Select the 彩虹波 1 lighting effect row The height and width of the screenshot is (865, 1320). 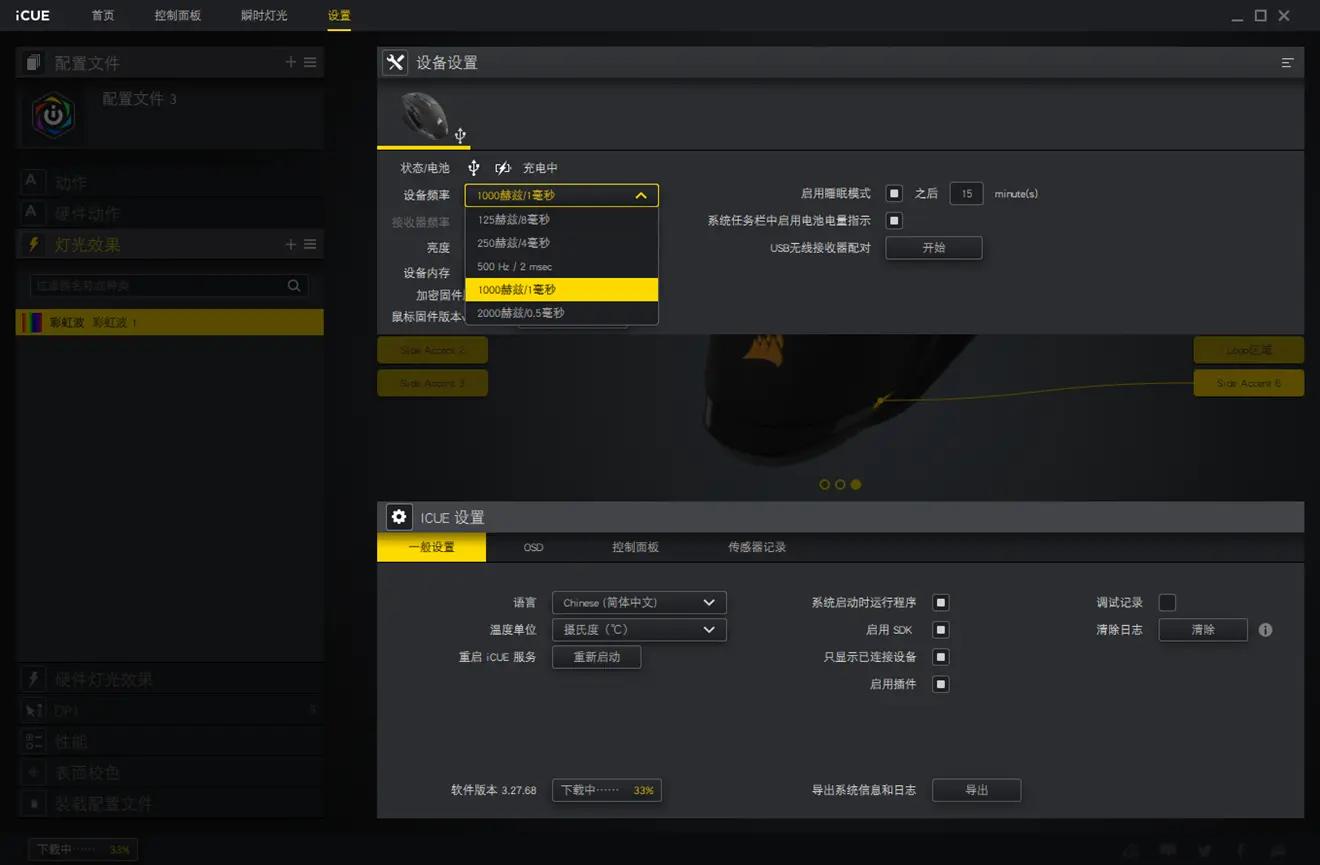170,322
